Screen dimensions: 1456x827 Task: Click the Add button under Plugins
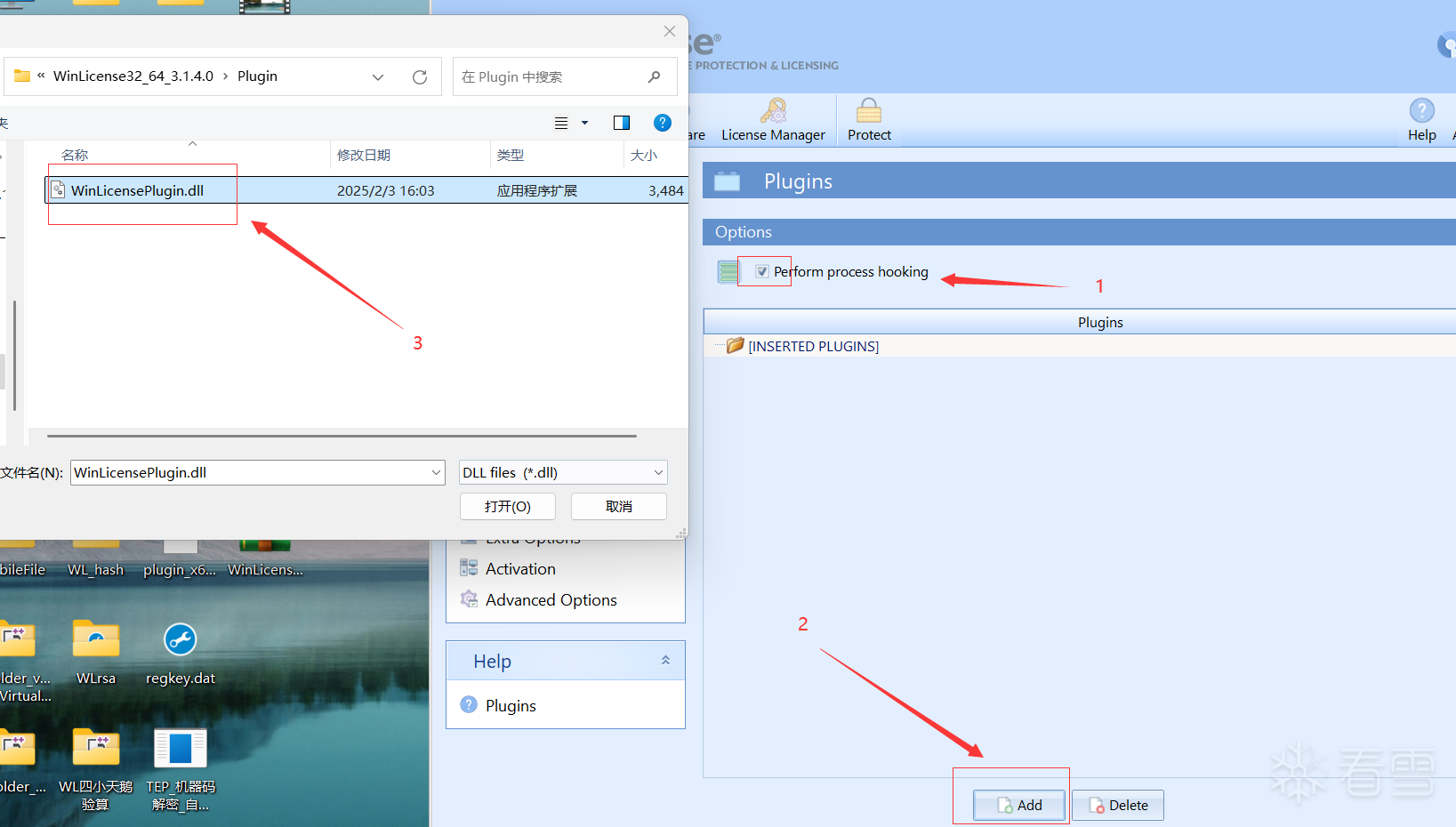point(1018,805)
